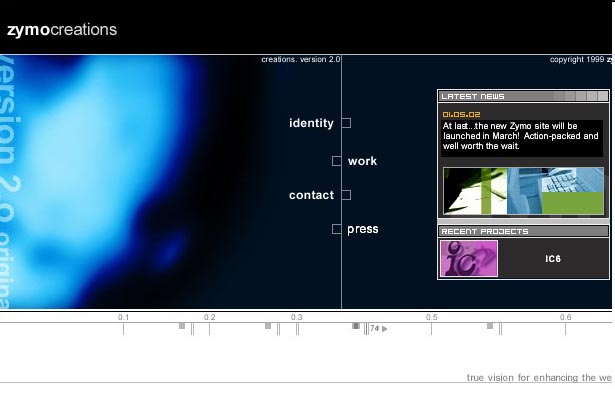This screenshot has height=395, width=615.
Task: Click the square marker next to press
Action: tap(337, 229)
